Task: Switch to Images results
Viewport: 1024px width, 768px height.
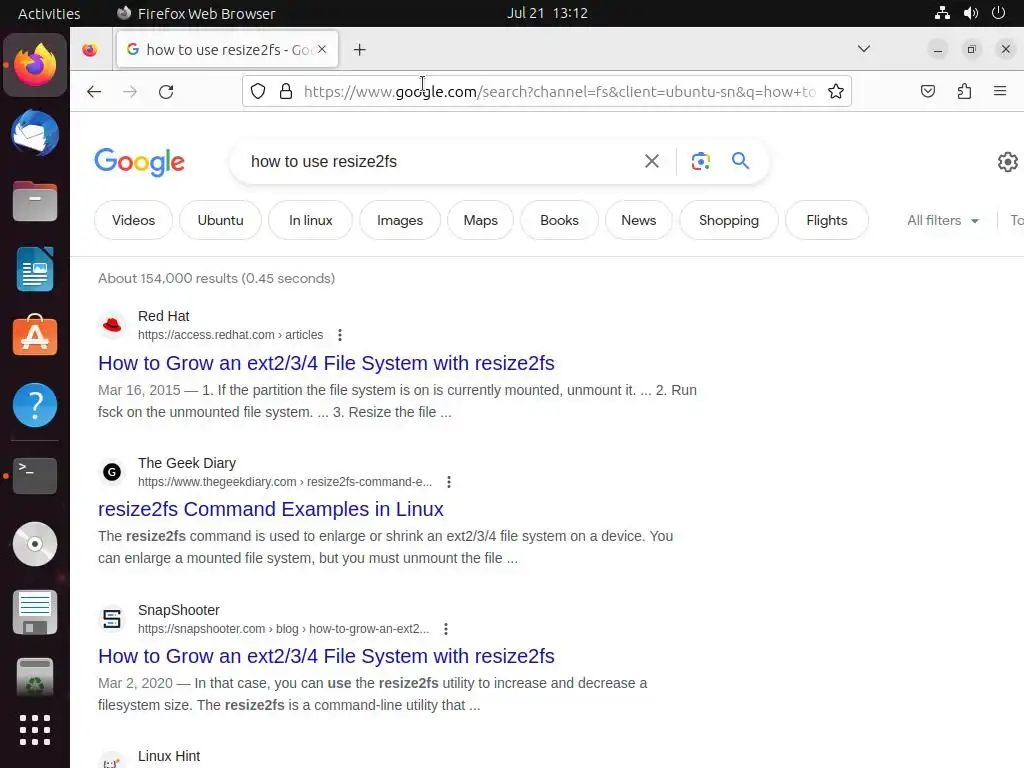Action: pyautogui.click(x=400, y=220)
